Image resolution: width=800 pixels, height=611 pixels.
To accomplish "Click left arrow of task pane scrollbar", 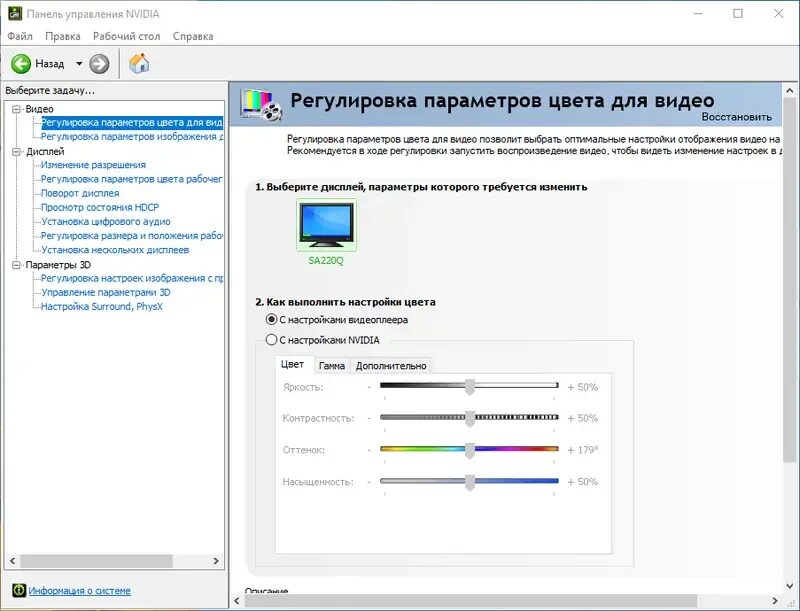I will [x=12, y=561].
